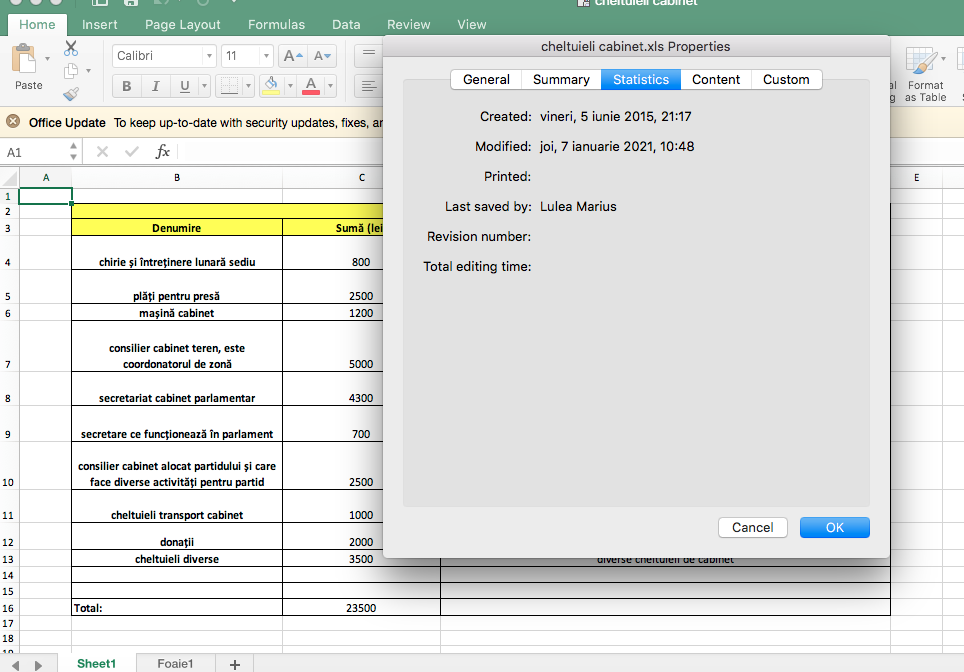This screenshot has width=964, height=672.
Task: Click the align left icon
Action: (x=369, y=86)
